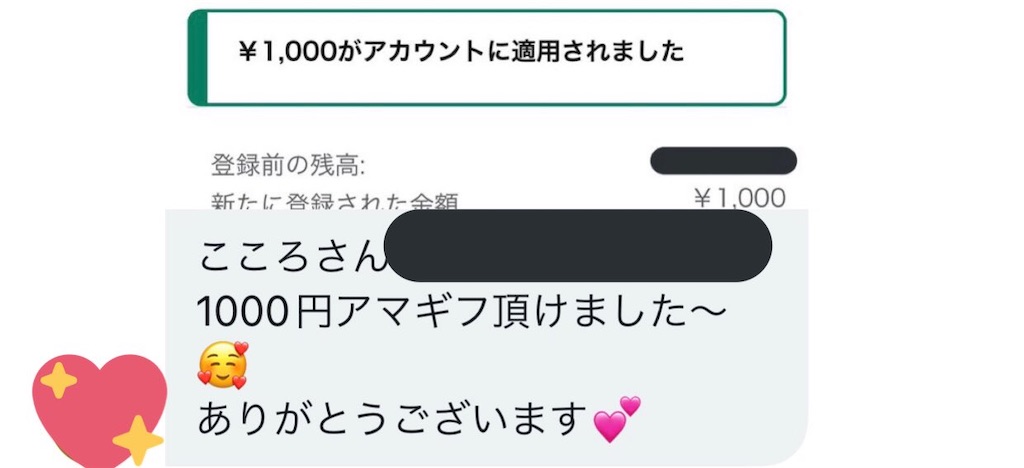This screenshot has width=1024, height=468.
Task: Click the 新たに登録された金額 label
Action: coord(334,200)
